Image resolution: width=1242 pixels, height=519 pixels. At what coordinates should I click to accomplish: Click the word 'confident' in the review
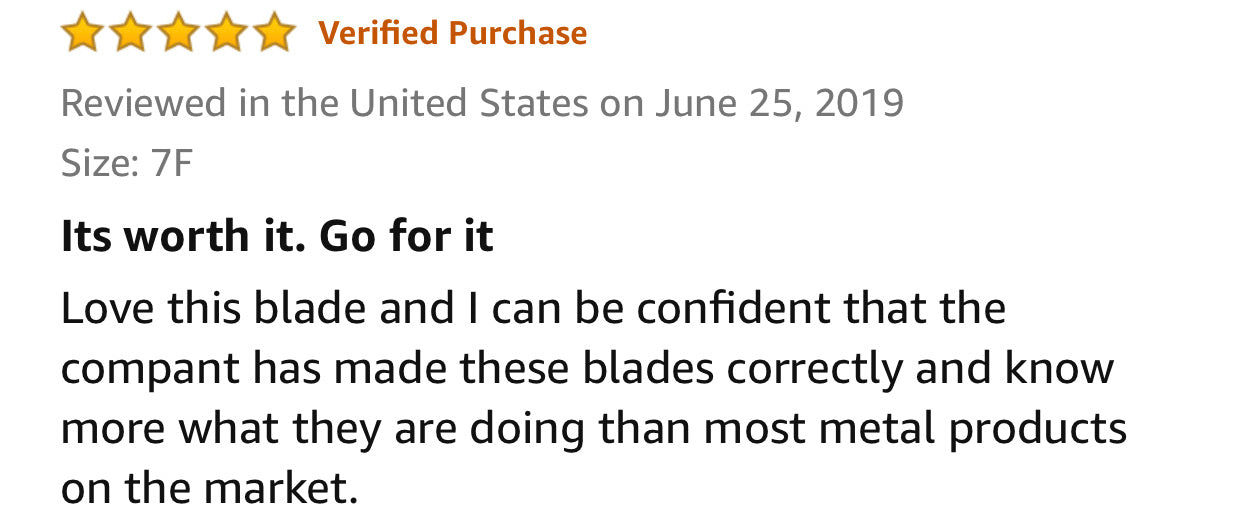pyautogui.click(x=734, y=309)
